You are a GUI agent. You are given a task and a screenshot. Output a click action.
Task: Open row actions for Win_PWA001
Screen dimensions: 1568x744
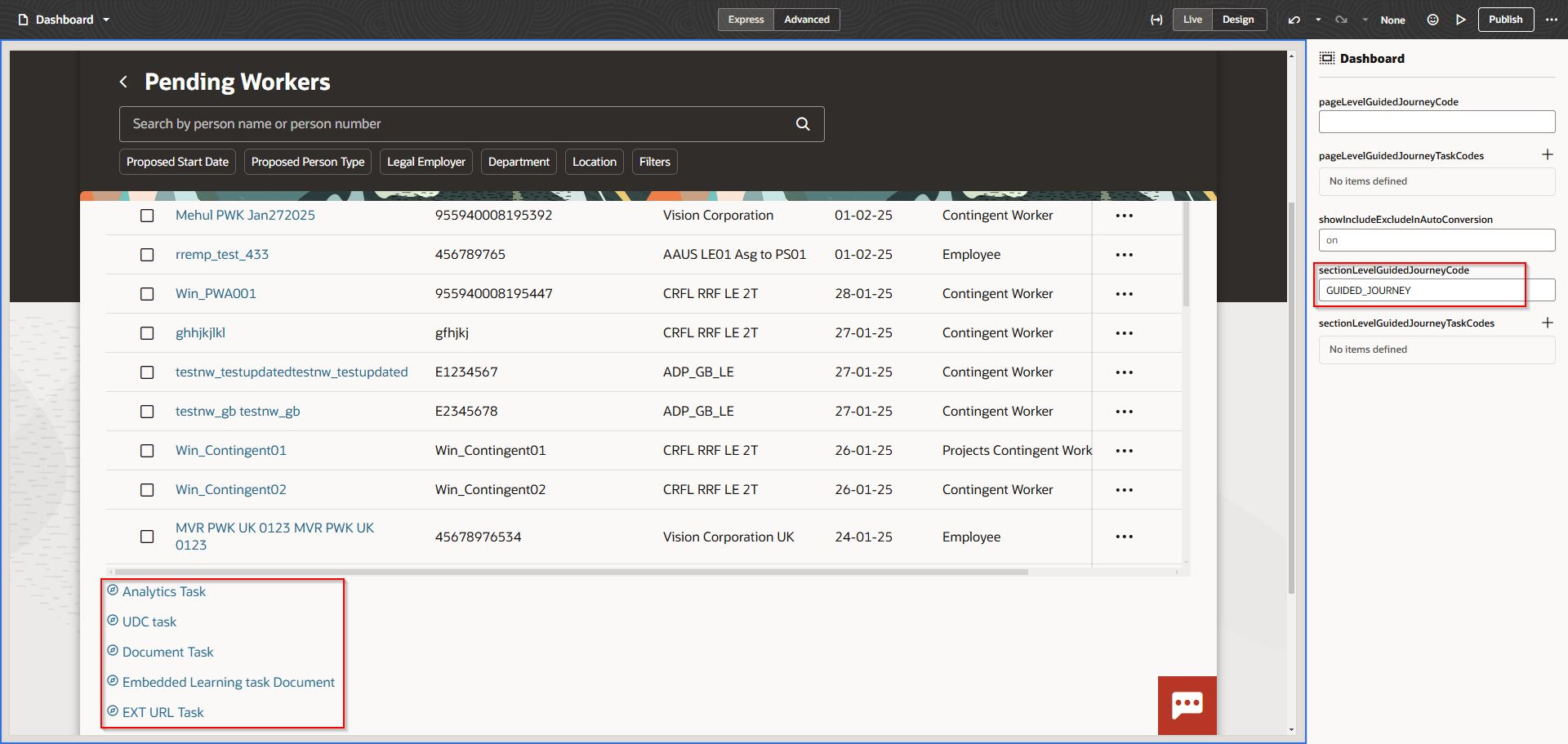click(1125, 294)
